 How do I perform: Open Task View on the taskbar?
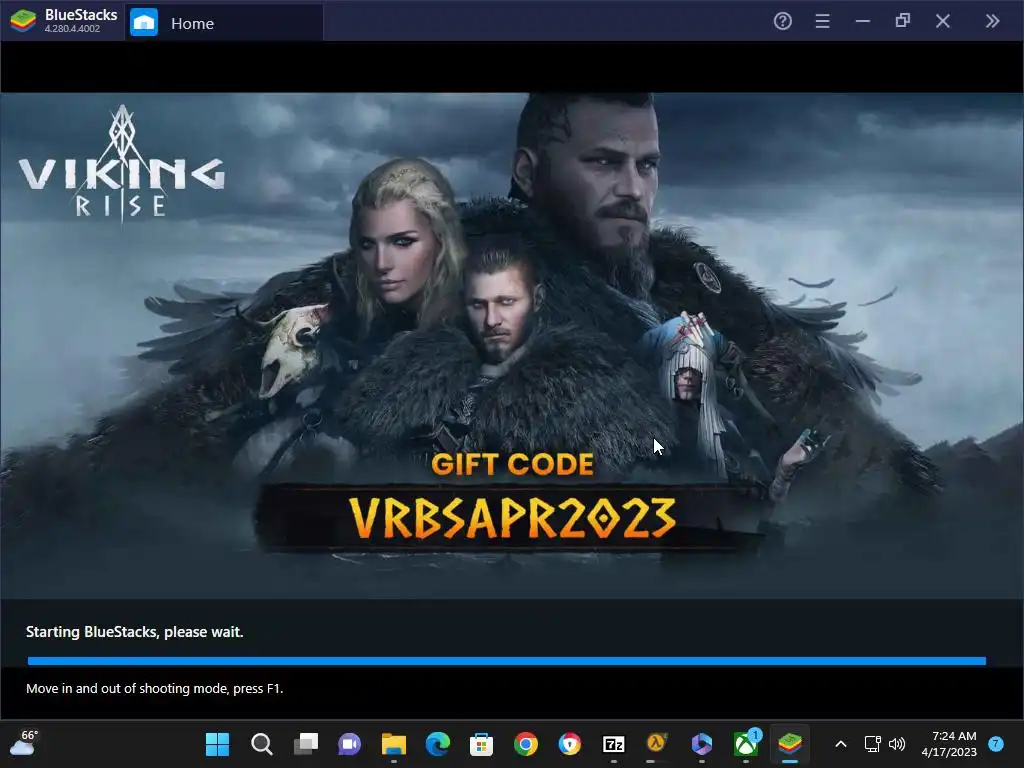pyautogui.click(x=306, y=744)
